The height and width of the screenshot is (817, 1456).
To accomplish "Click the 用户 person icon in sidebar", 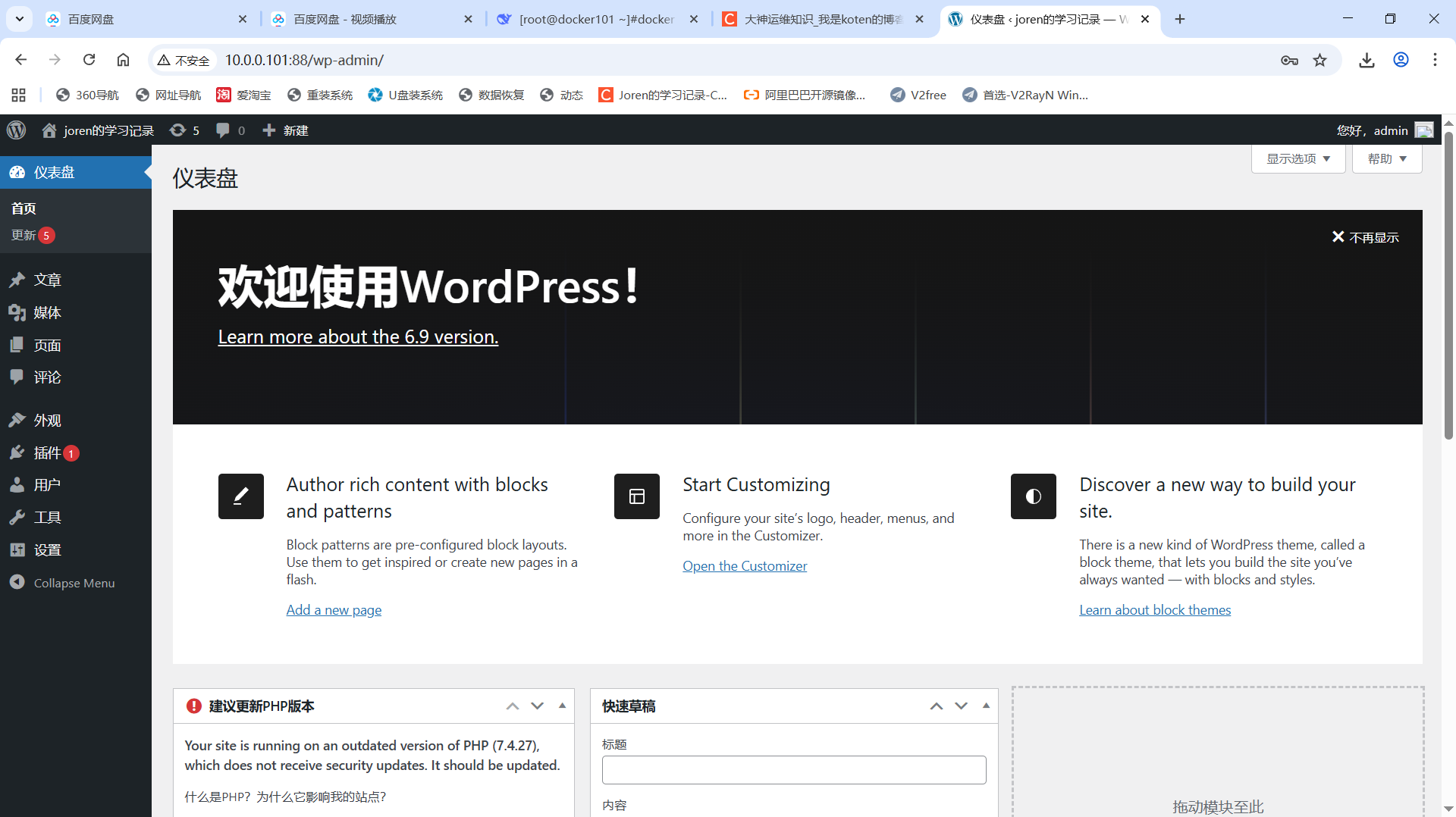I will pyautogui.click(x=17, y=485).
